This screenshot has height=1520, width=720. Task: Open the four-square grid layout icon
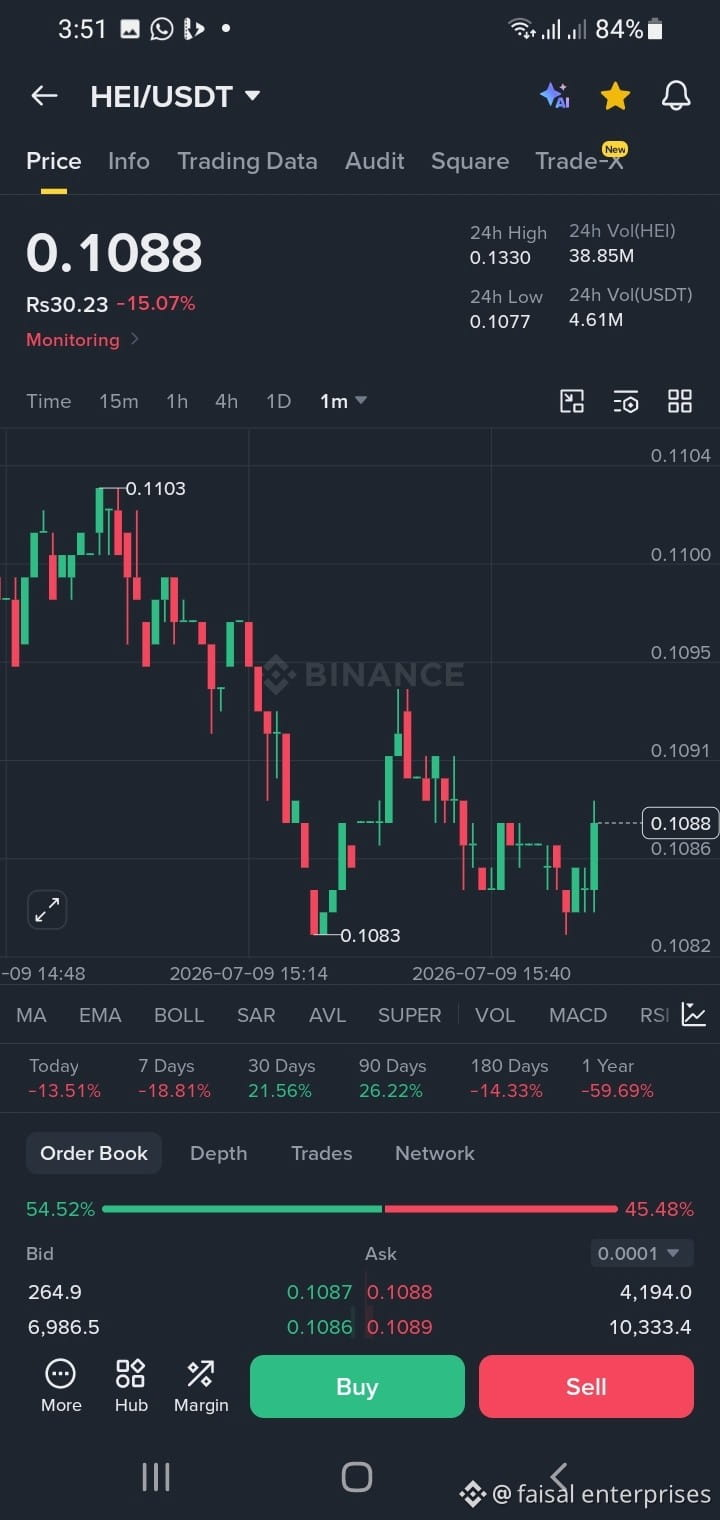[x=680, y=401]
